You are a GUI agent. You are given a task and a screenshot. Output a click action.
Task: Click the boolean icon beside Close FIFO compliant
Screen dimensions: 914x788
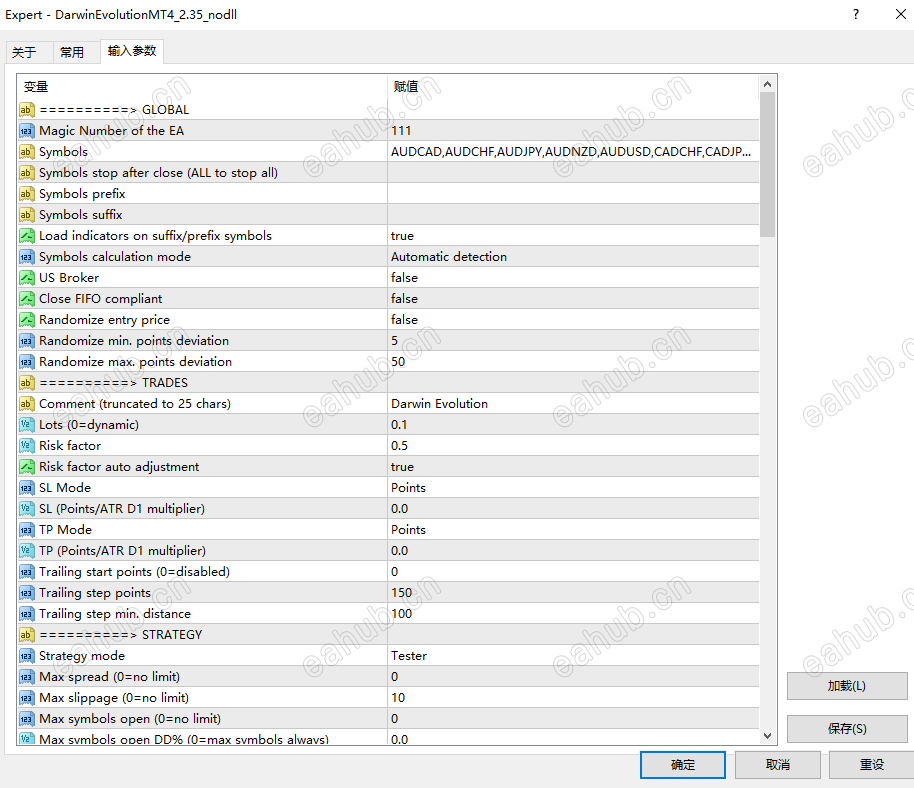click(x=26, y=298)
